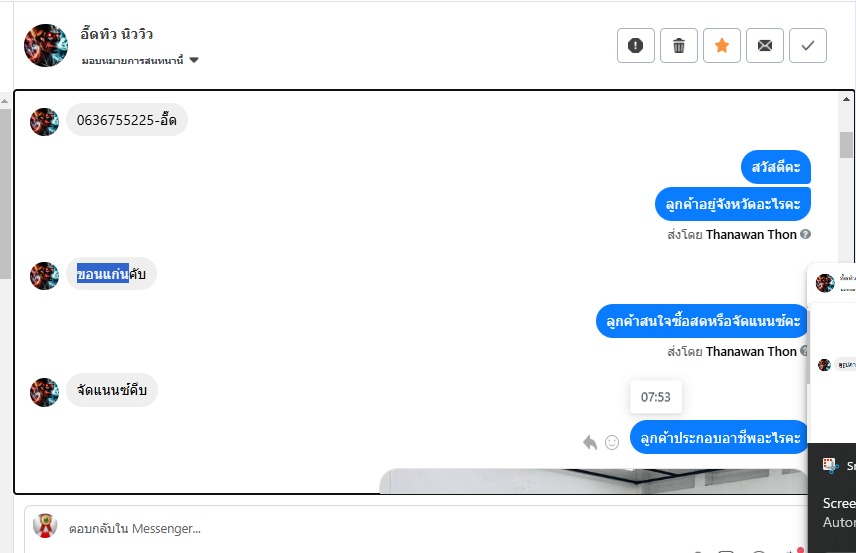Image resolution: width=856 pixels, height=553 pixels.
Task: Mark conversation unread with envelope icon
Action: [x=765, y=45]
